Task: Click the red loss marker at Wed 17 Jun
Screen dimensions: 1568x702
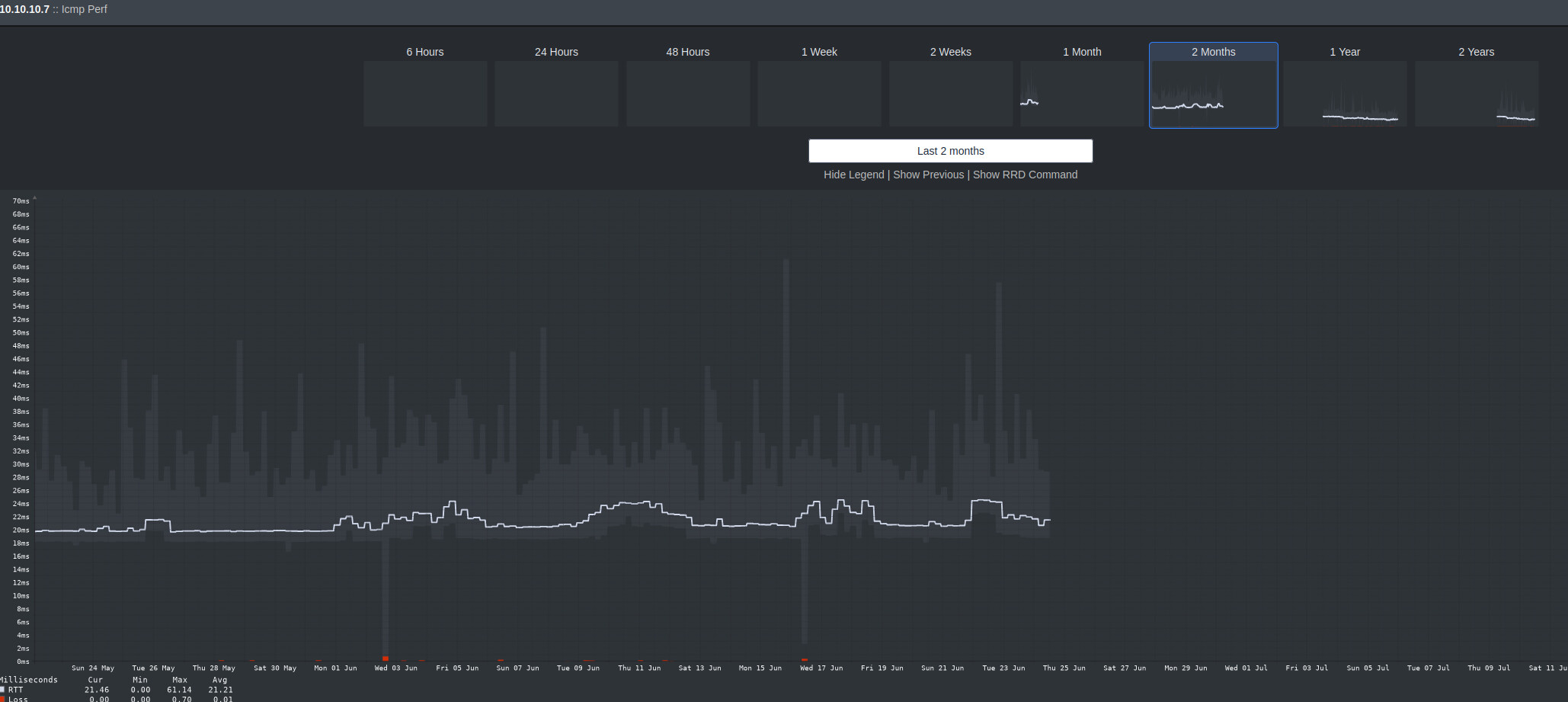Action: pyautogui.click(x=805, y=659)
